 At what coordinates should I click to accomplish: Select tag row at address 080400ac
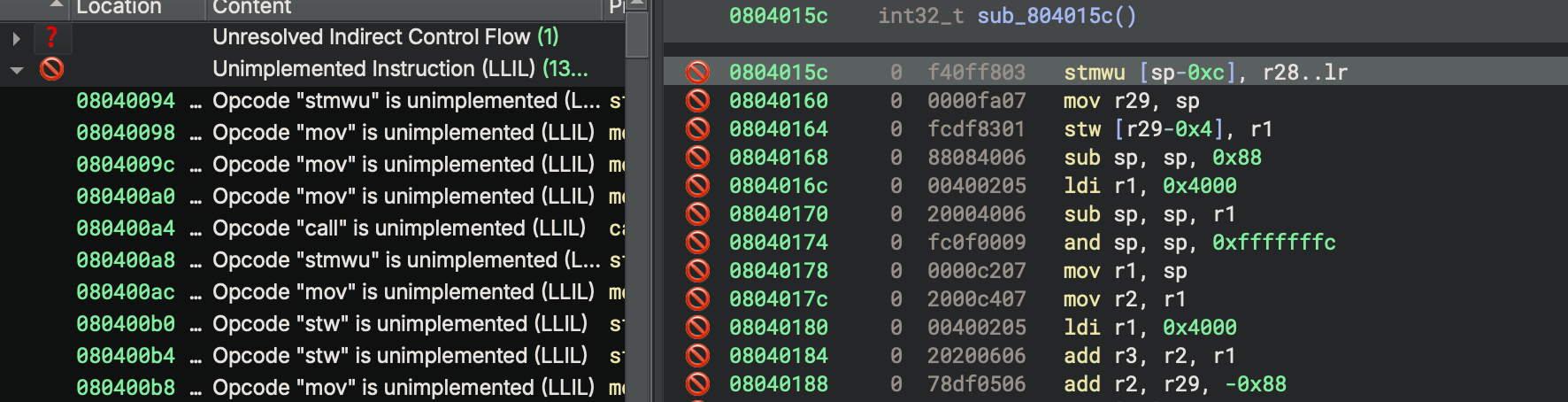[312, 292]
